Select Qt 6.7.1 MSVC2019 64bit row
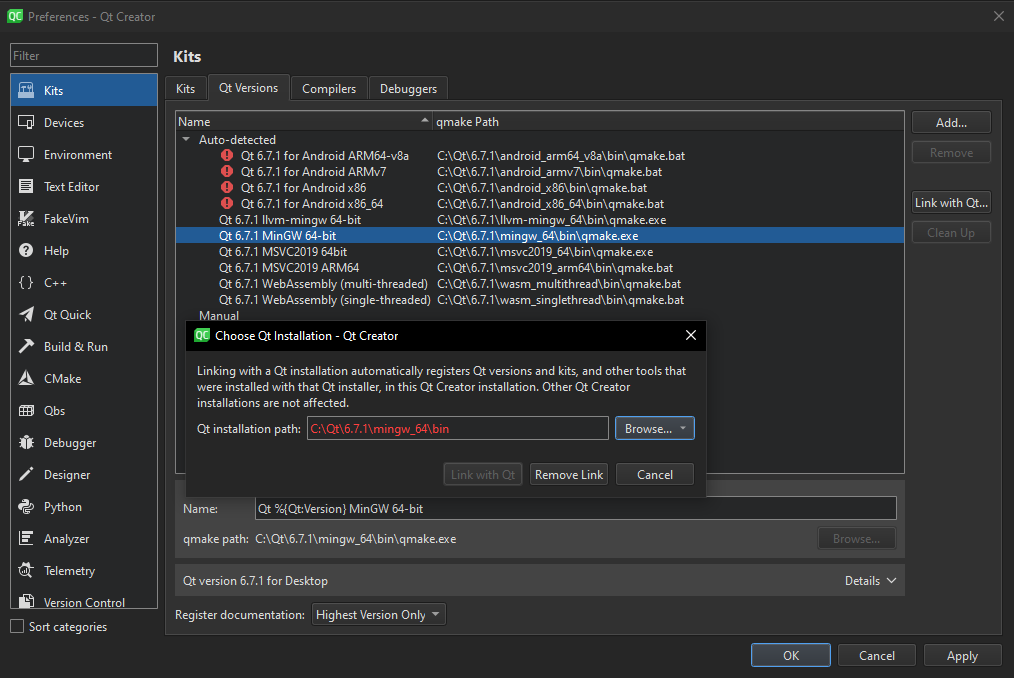The image size is (1014, 678). pyautogui.click(x=539, y=252)
